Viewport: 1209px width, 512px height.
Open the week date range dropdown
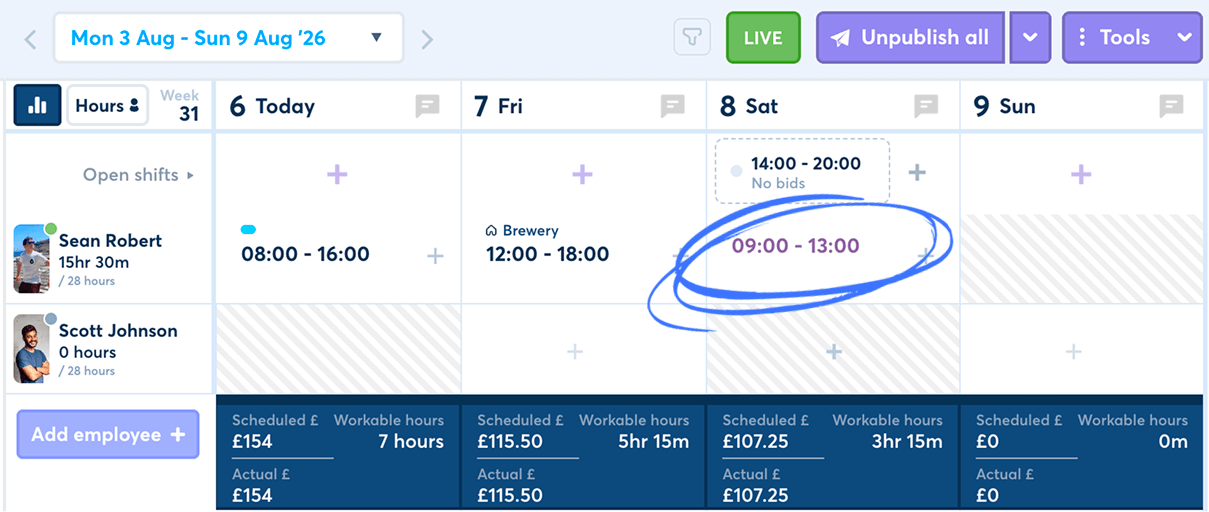pos(228,38)
